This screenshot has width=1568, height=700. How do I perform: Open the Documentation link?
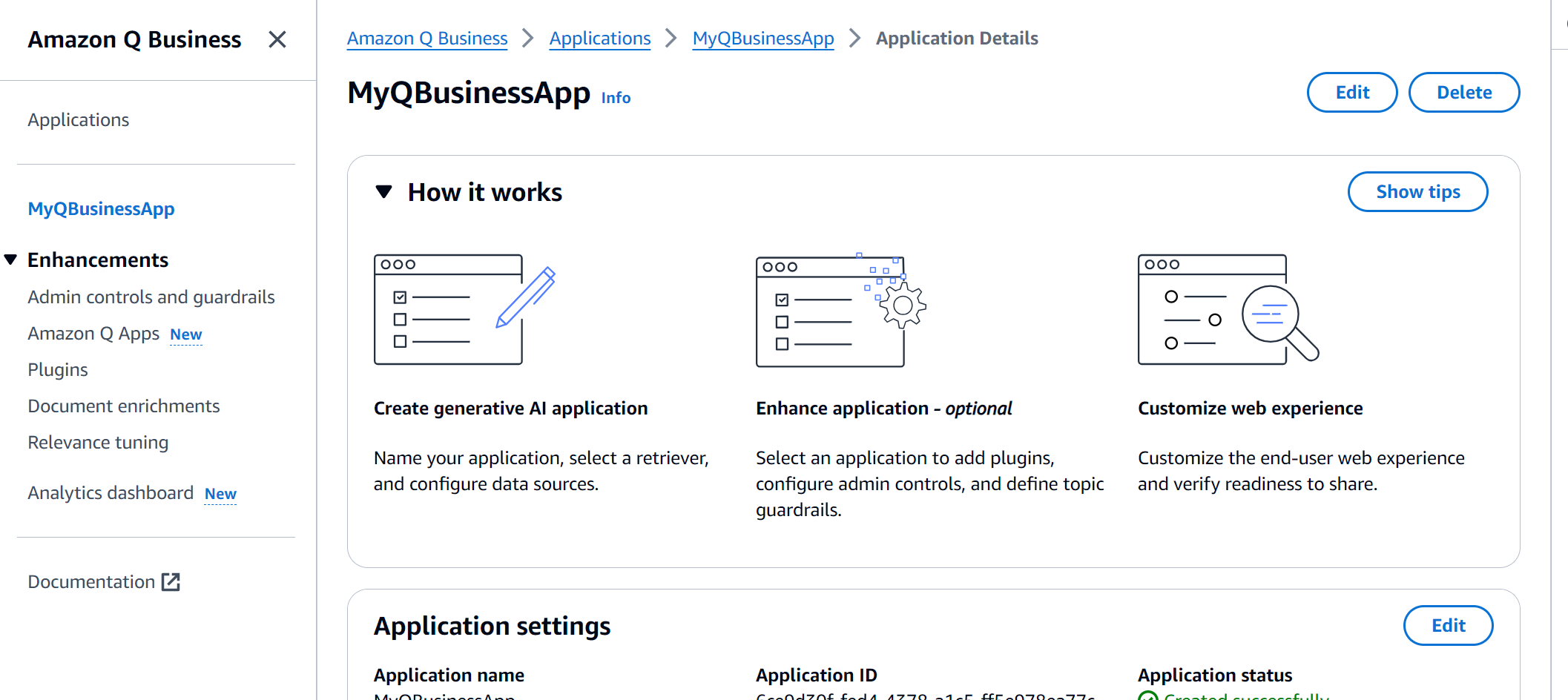point(91,582)
